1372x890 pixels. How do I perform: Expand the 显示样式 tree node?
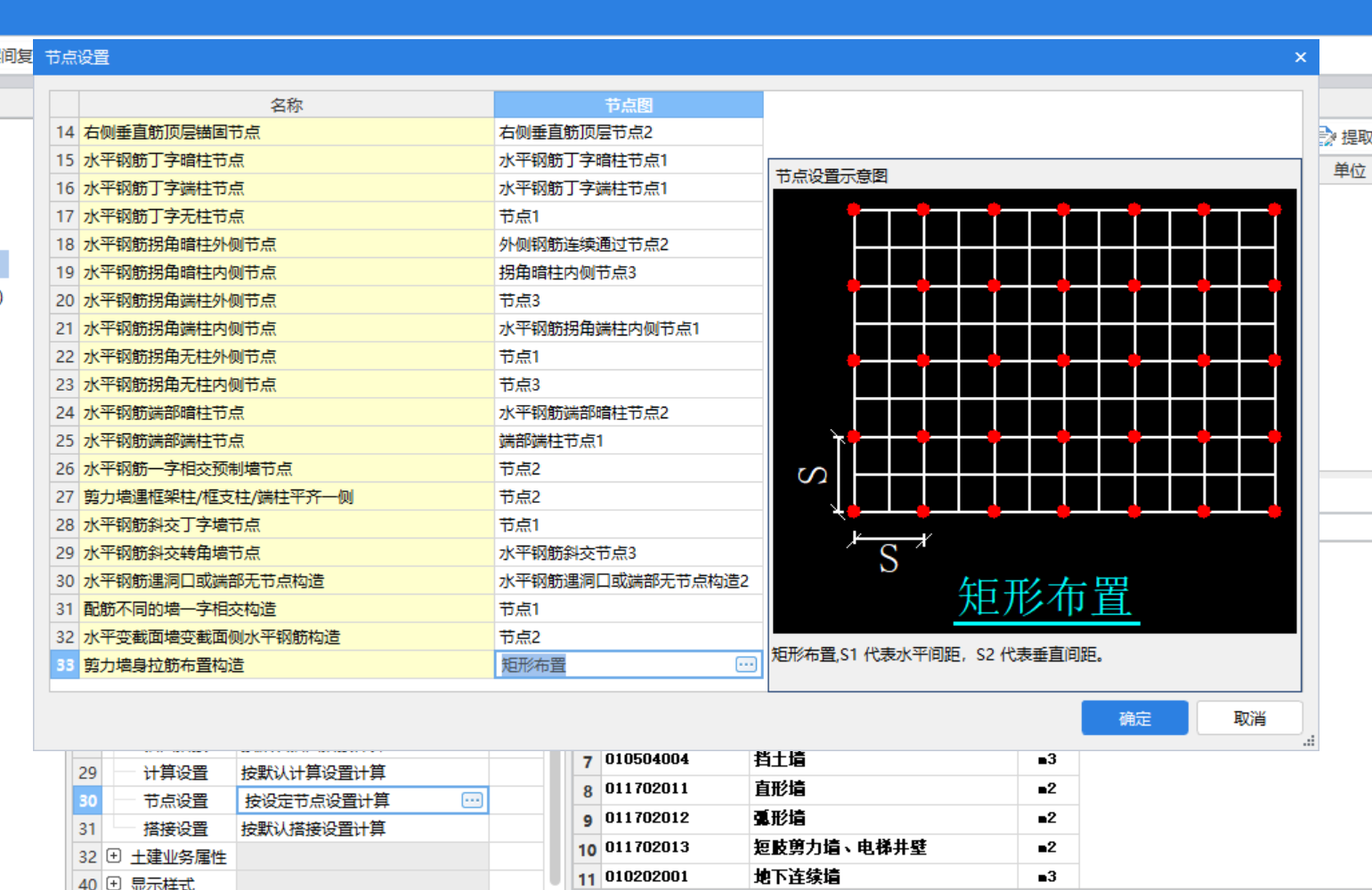114,883
